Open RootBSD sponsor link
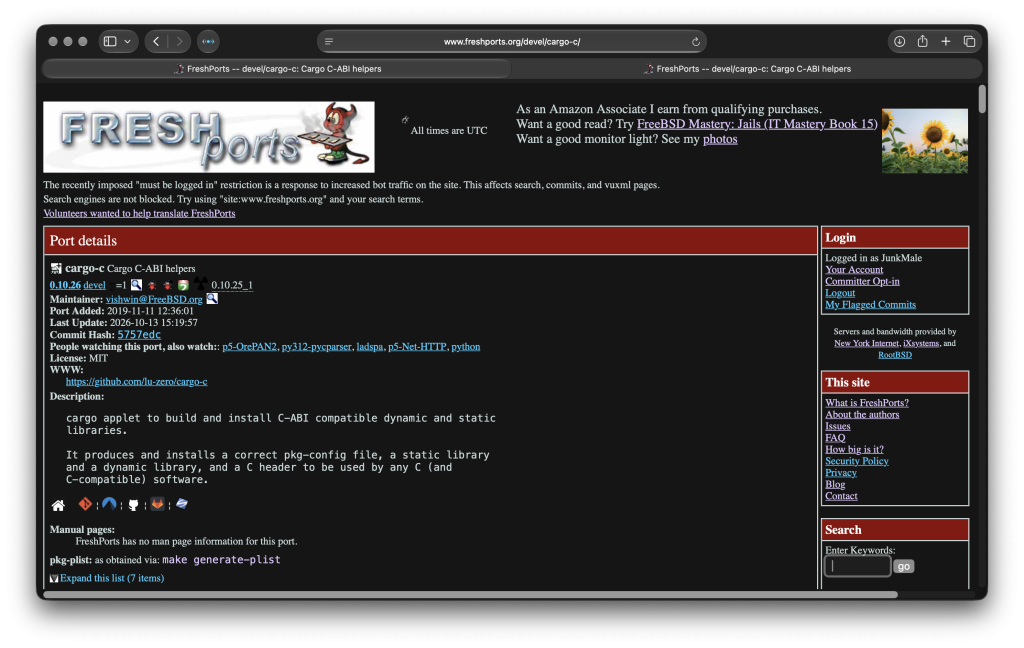The image size is (1024, 648). click(895, 355)
